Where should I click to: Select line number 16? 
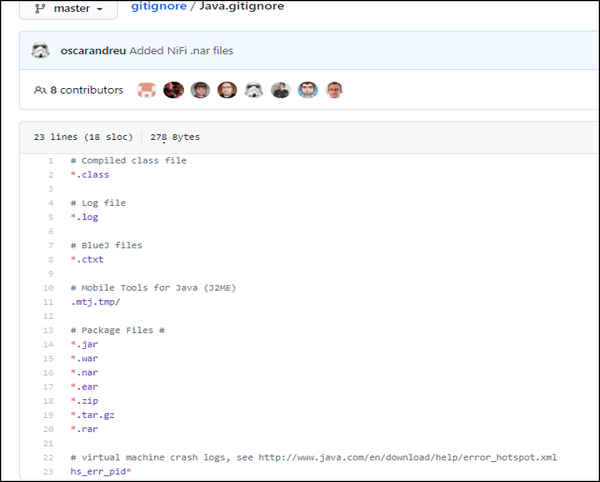(48, 373)
